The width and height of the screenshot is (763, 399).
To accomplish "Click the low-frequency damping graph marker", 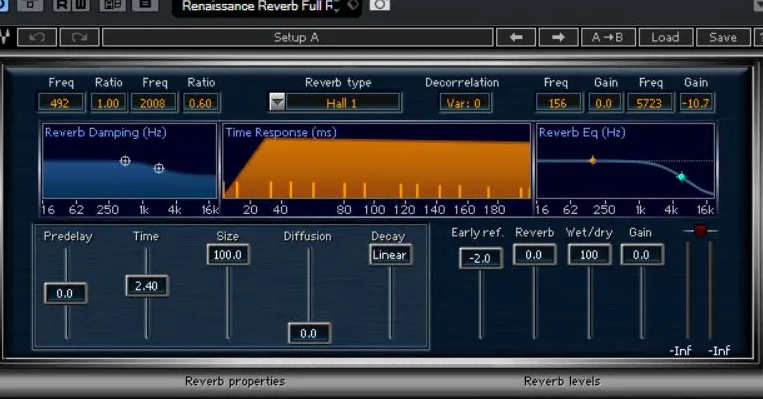I will click(x=125, y=161).
